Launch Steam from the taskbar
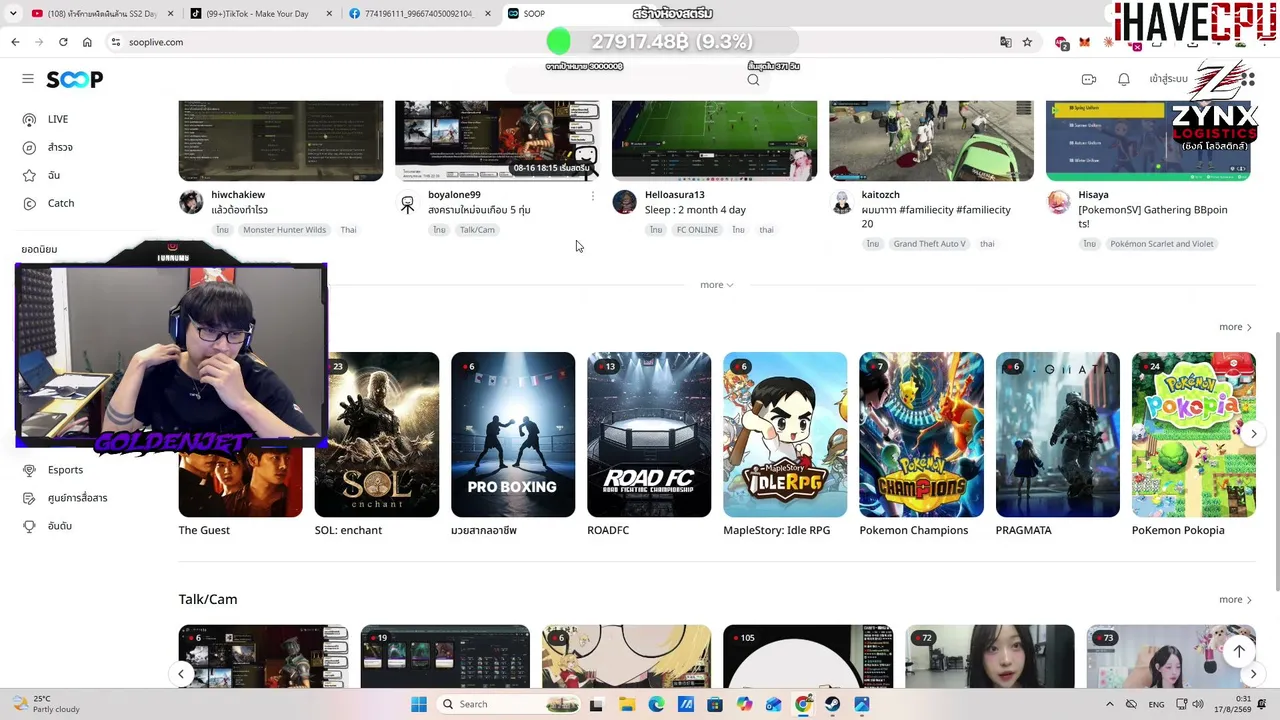Image resolution: width=1280 pixels, height=720 pixels. (x=832, y=704)
